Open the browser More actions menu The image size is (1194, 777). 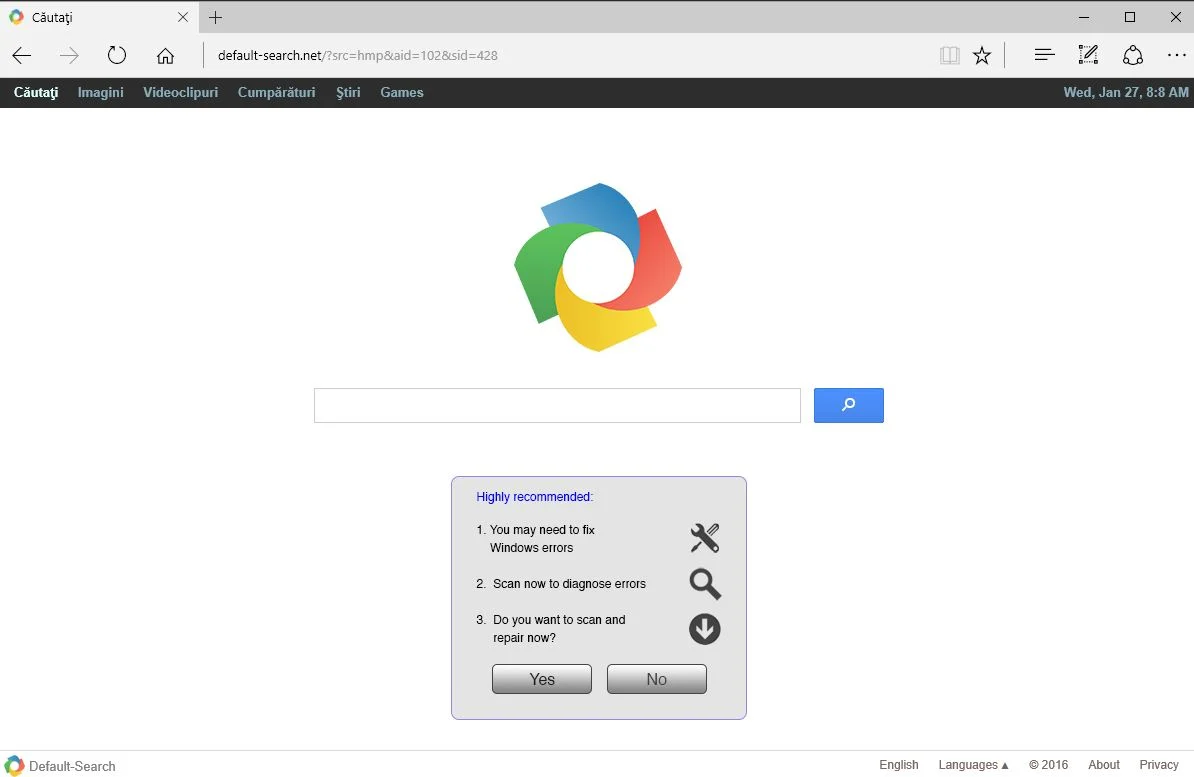point(1176,55)
